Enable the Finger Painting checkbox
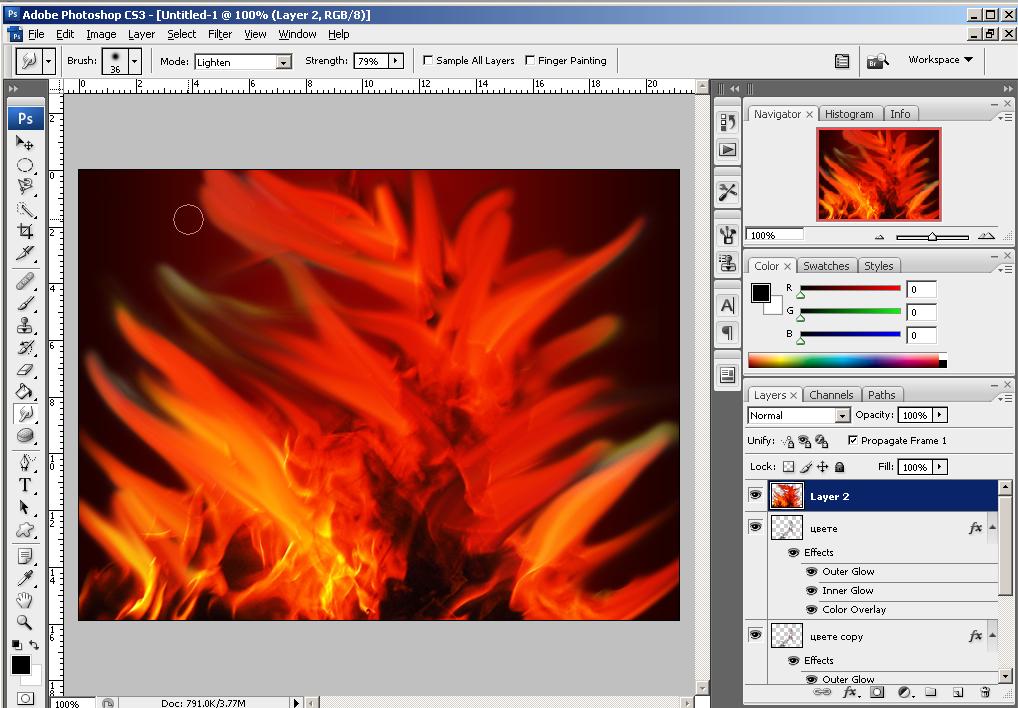Screen dimensions: 1018x708 pyautogui.click(x=530, y=60)
